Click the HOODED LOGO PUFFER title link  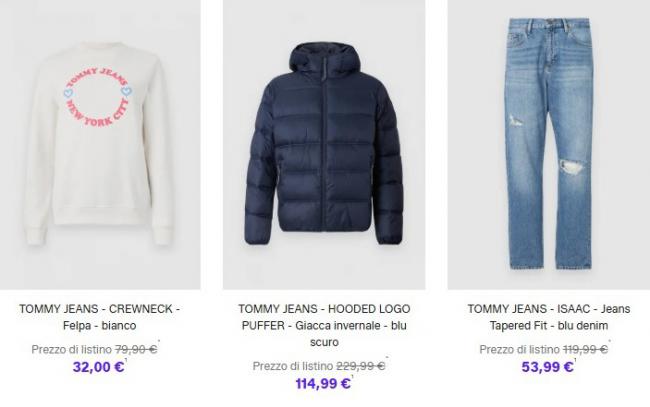[x=324, y=325]
